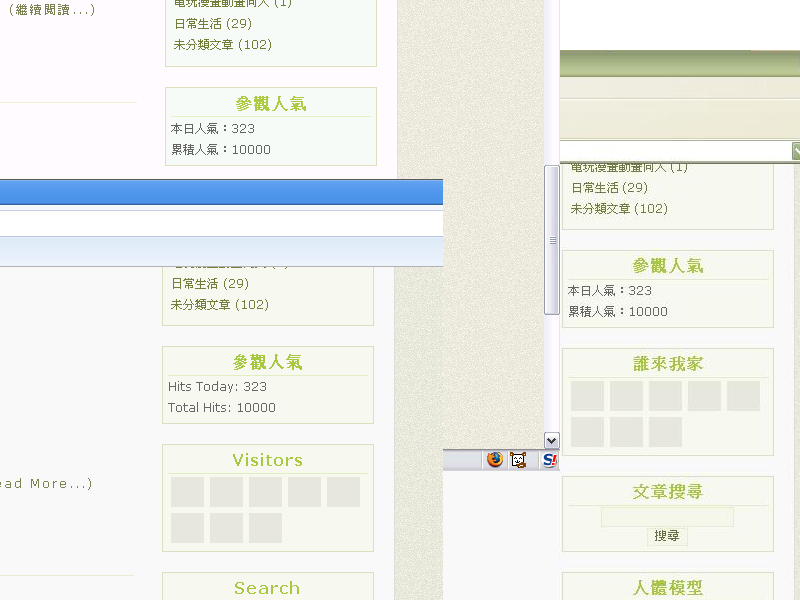Open 日常生活 (29) above the 誰來我家 panel

point(609,188)
